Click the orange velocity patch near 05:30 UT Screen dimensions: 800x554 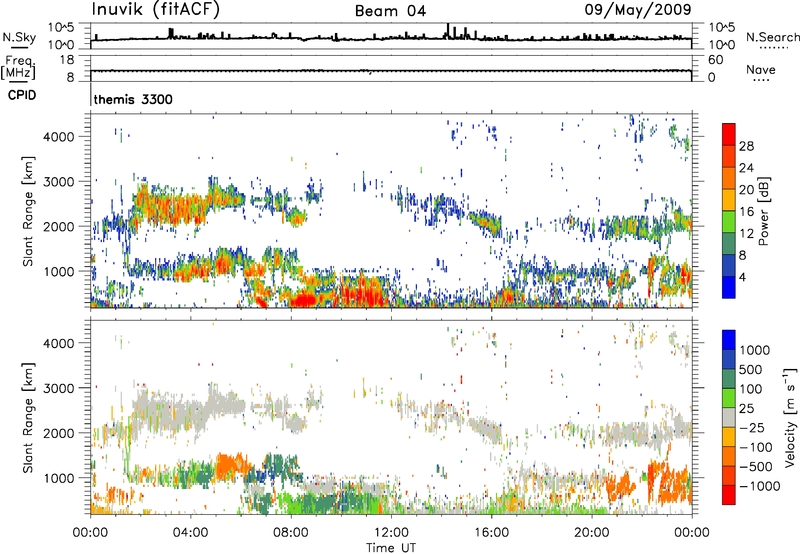pyautogui.click(x=231, y=465)
